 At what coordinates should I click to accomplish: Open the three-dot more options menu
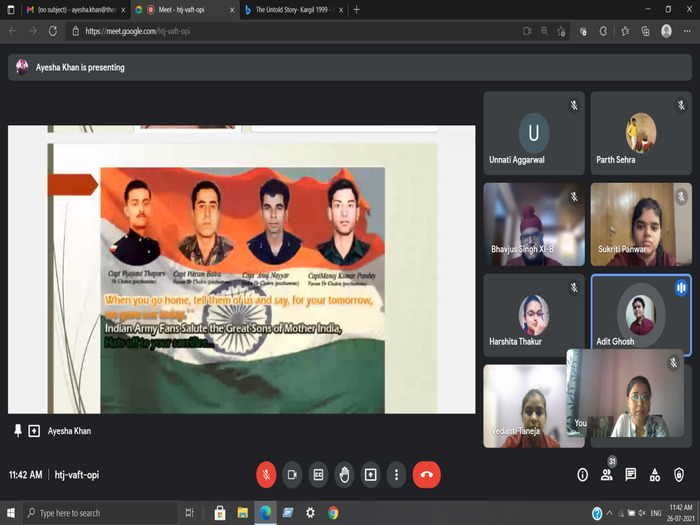pyautogui.click(x=396, y=475)
